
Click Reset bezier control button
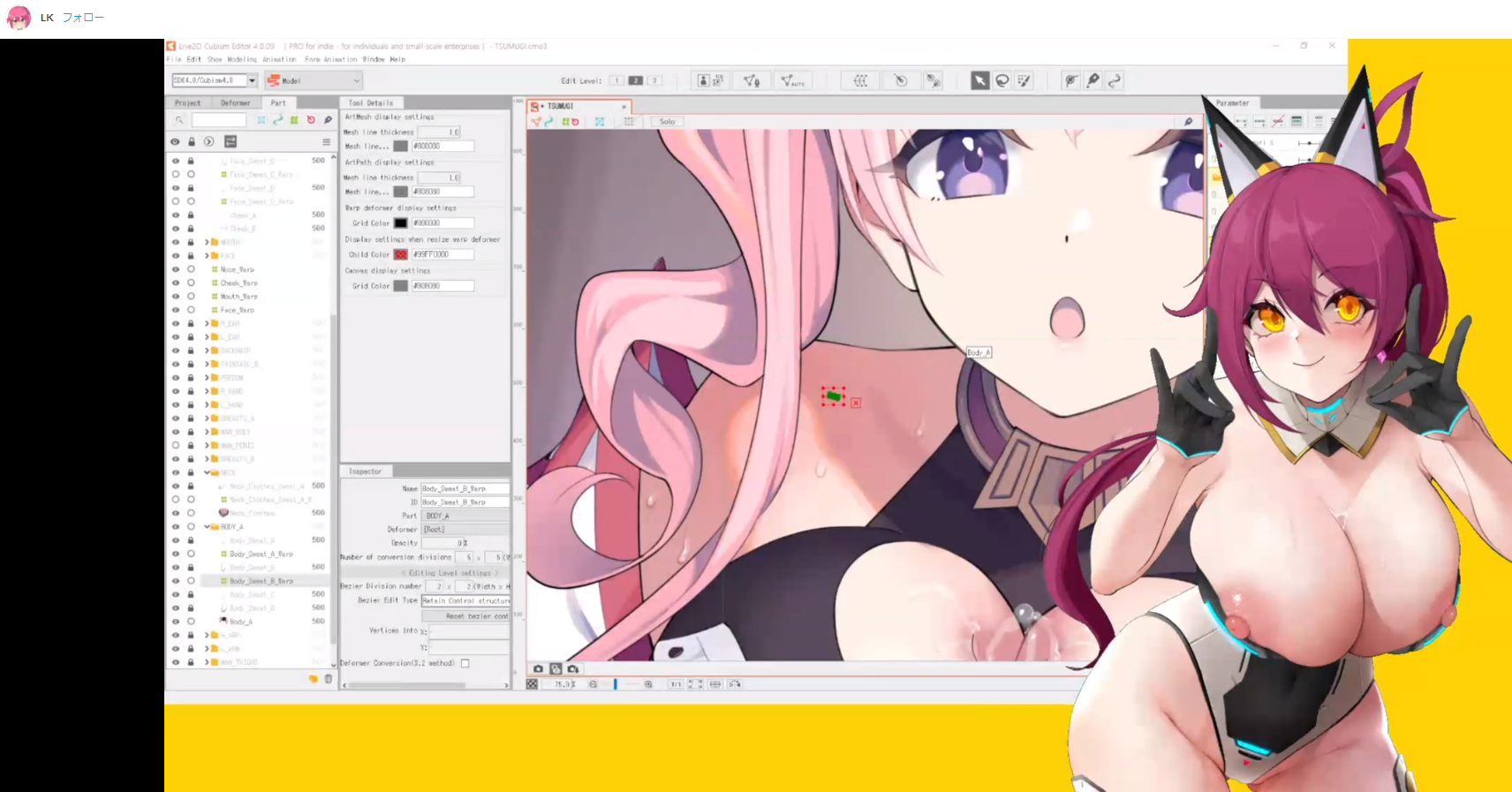click(465, 616)
